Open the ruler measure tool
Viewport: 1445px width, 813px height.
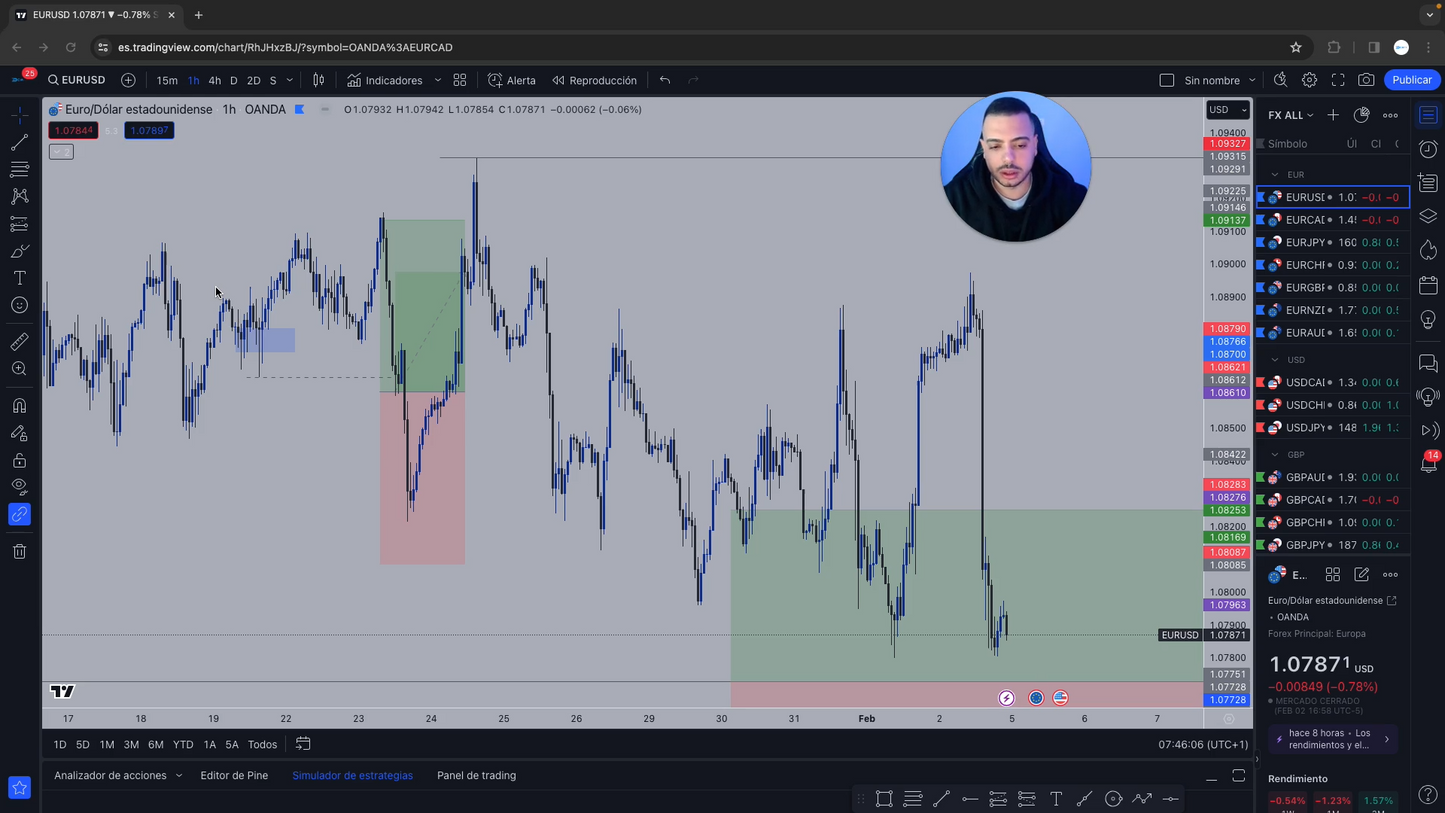click(x=19, y=342)
